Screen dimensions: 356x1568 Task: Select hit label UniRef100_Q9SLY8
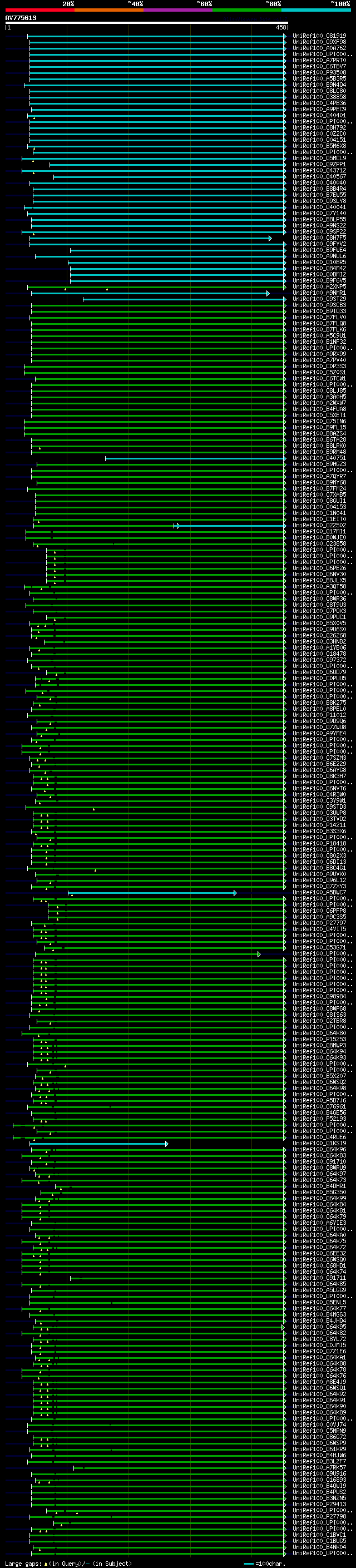[319, 201]
